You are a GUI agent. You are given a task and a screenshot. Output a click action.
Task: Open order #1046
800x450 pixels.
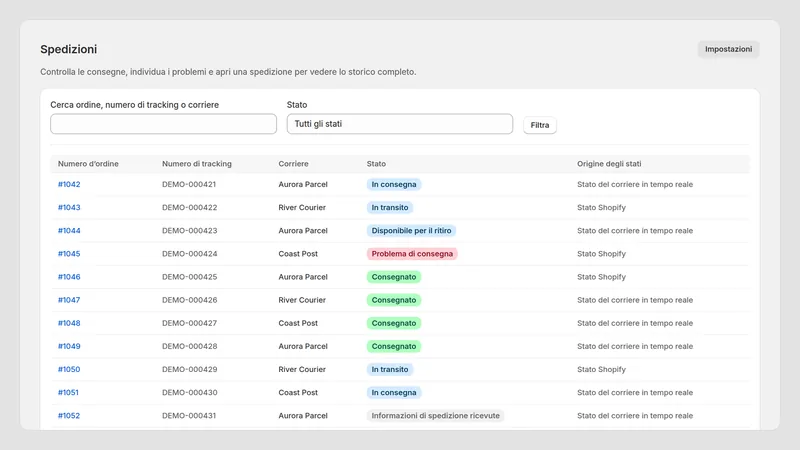coord(69,277)
